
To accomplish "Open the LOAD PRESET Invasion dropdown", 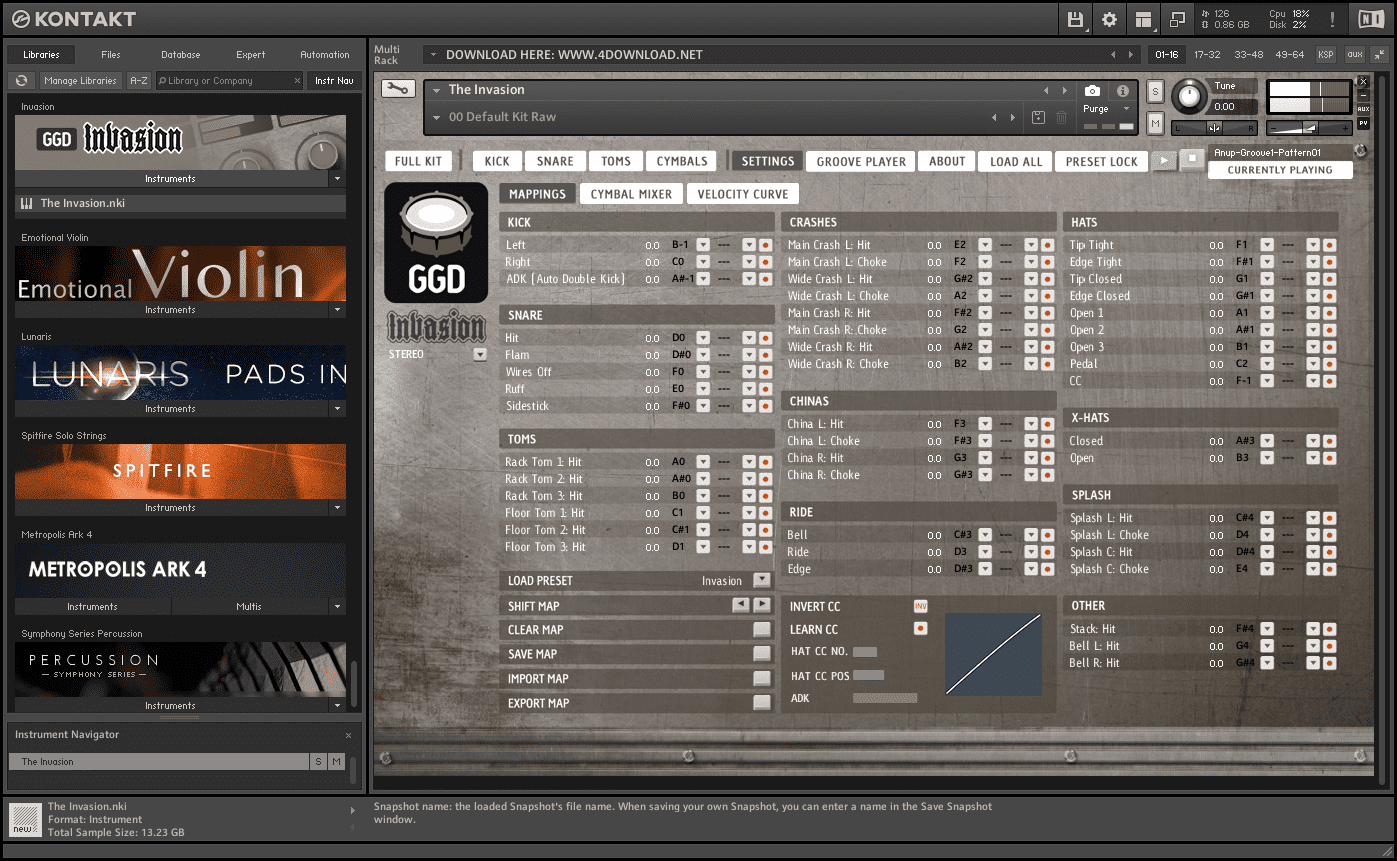I will 762,581.
